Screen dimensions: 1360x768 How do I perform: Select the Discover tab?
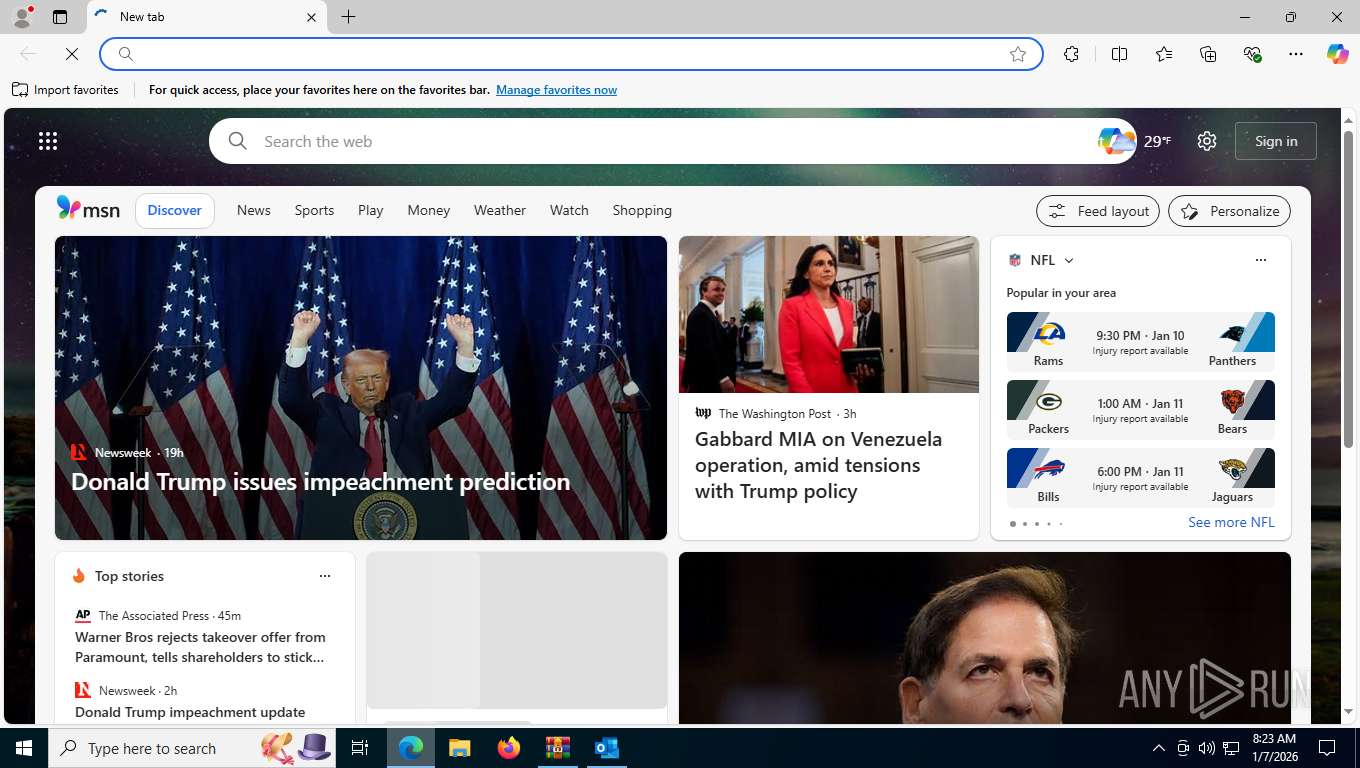[x=175, y=210]
